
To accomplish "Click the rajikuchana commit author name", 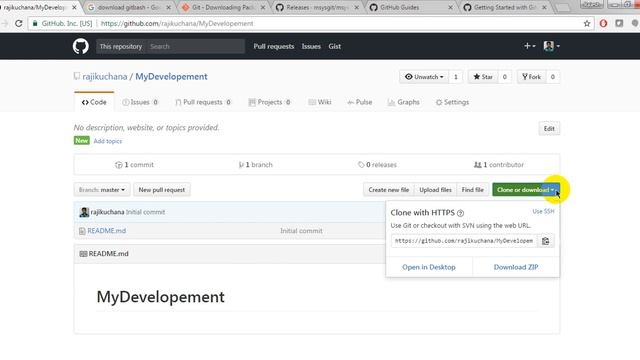I will coord(107,212).
